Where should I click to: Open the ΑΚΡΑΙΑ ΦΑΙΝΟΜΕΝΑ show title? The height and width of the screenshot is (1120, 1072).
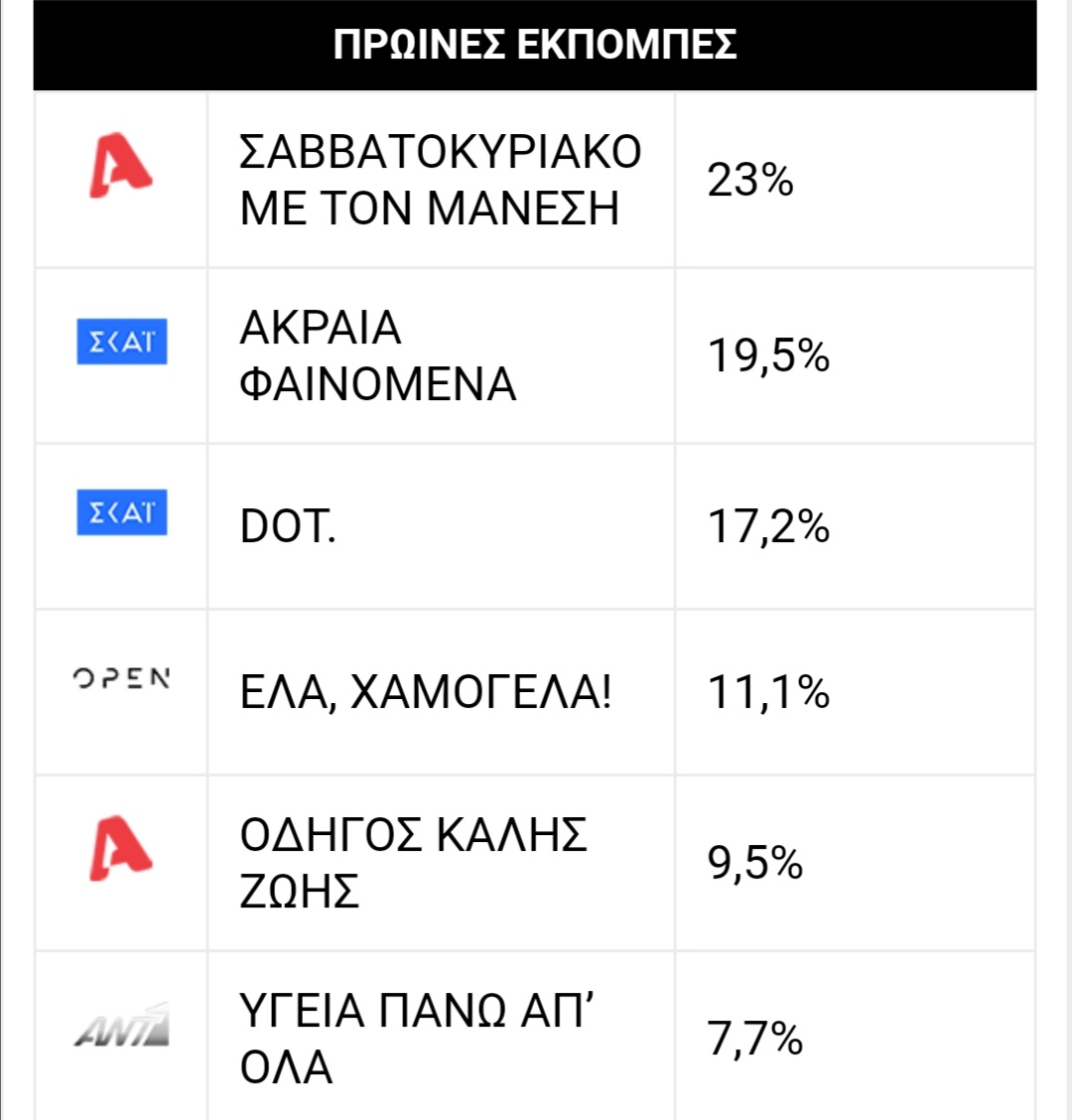(x=378, y=355)
